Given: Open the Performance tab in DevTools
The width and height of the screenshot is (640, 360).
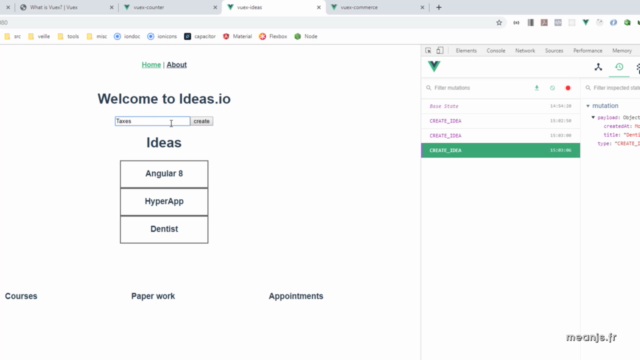Looking at the screenshot, I should [588, 51].
